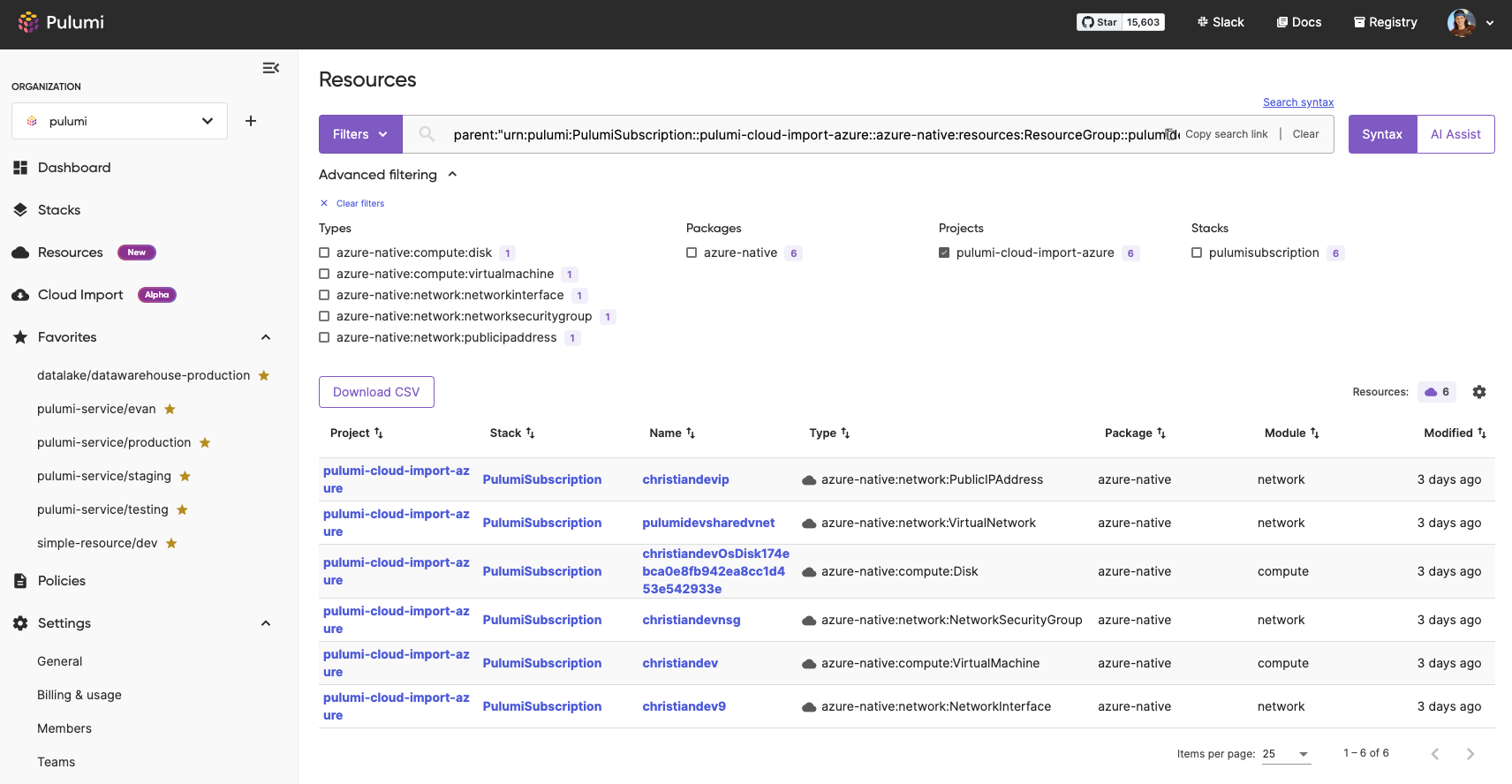
Task: Unstar datalake/datawarehouse-production favorite
Action: (x=264, y=375)
